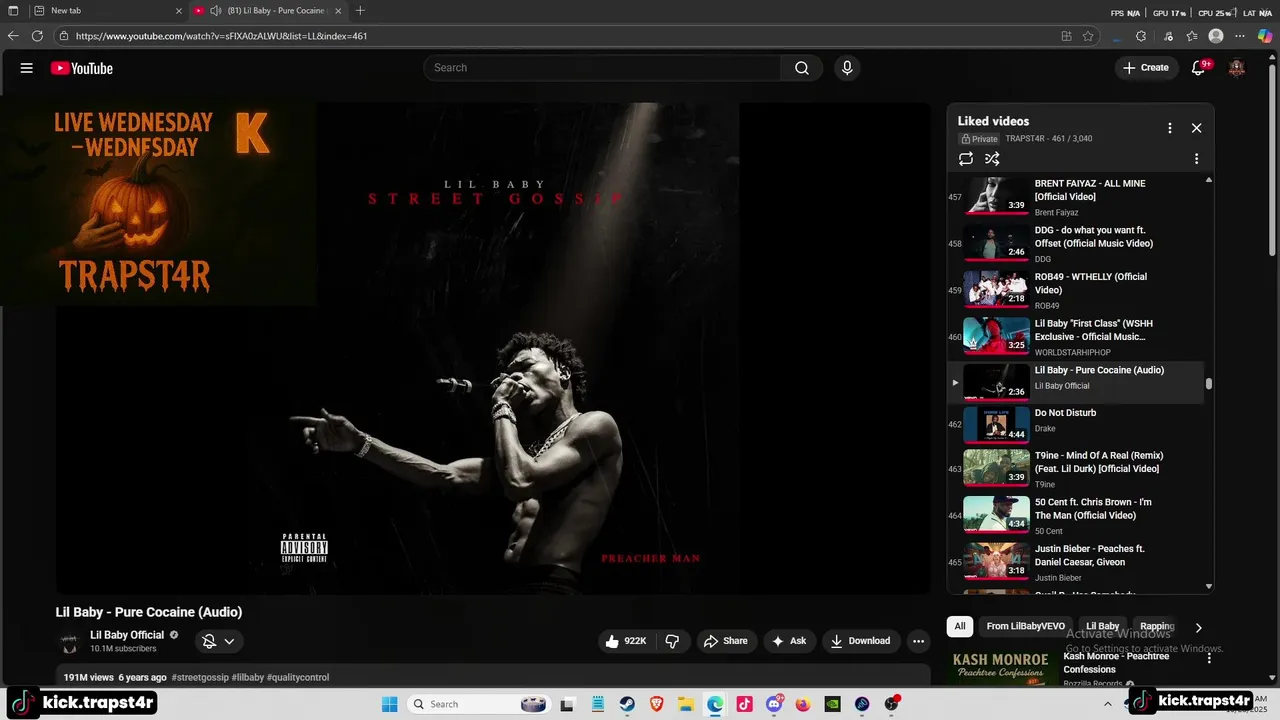
Task: Start voice search with the microphone
Action: click(847, 68)
